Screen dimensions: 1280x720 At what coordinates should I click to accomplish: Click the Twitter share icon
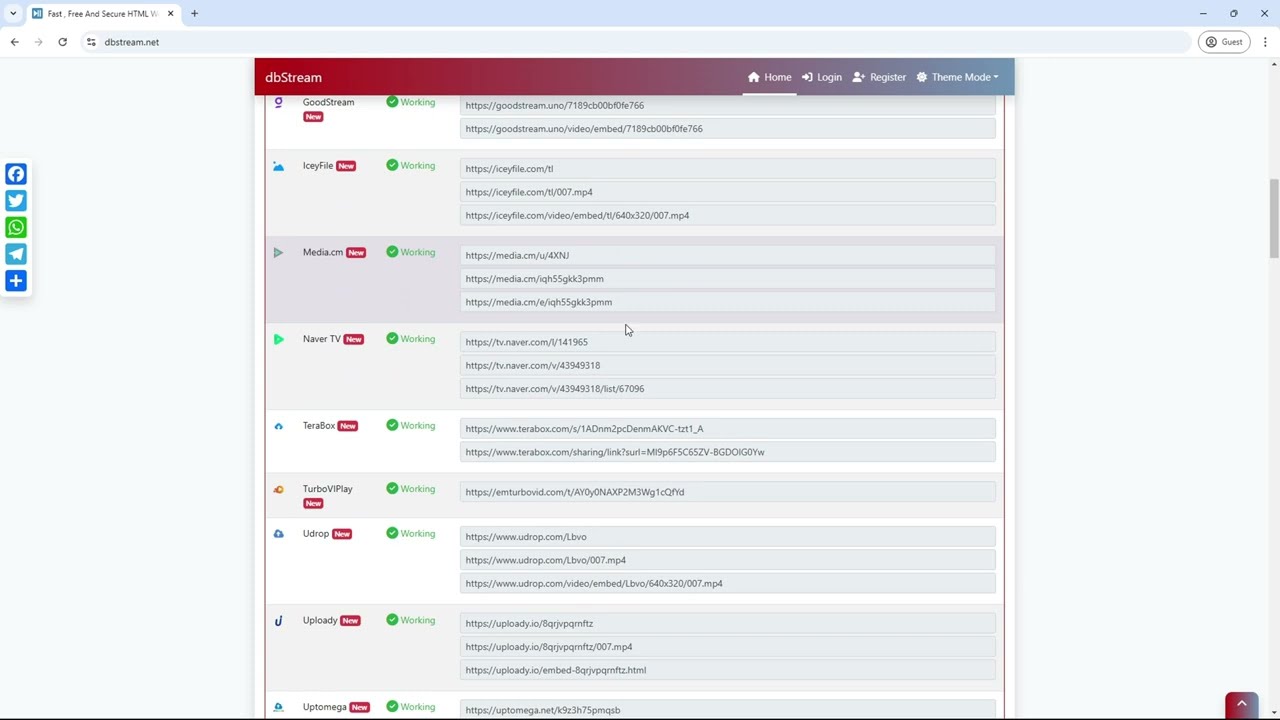16,201
